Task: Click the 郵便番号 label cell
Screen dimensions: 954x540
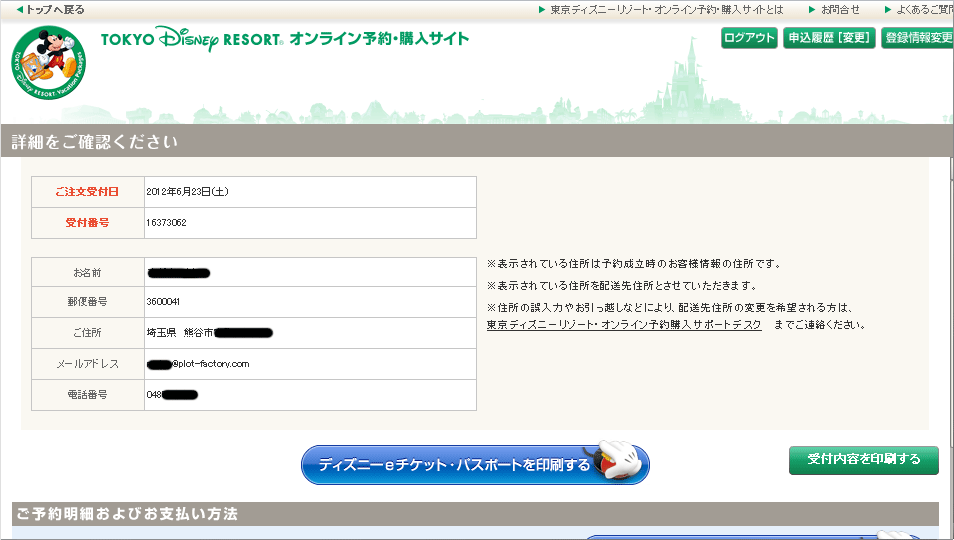Action: tap(88, 302)
